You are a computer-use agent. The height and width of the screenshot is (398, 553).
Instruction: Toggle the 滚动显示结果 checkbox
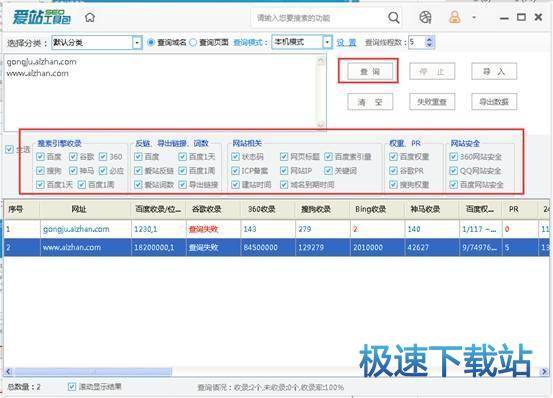[72, 387]
